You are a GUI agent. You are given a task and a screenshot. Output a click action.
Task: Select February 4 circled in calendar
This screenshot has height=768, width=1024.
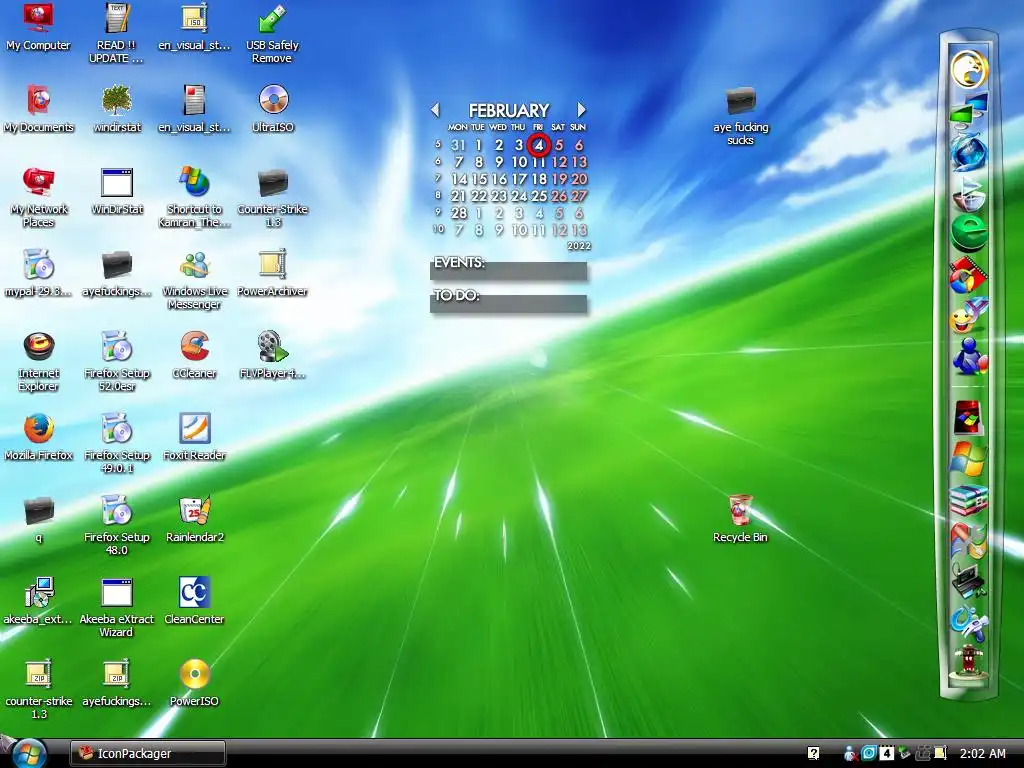pyautogui.click(x=539, y=145)
